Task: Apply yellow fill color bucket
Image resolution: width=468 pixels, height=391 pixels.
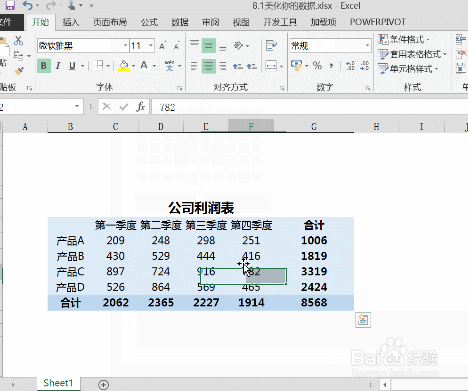Action: [123, 66]
